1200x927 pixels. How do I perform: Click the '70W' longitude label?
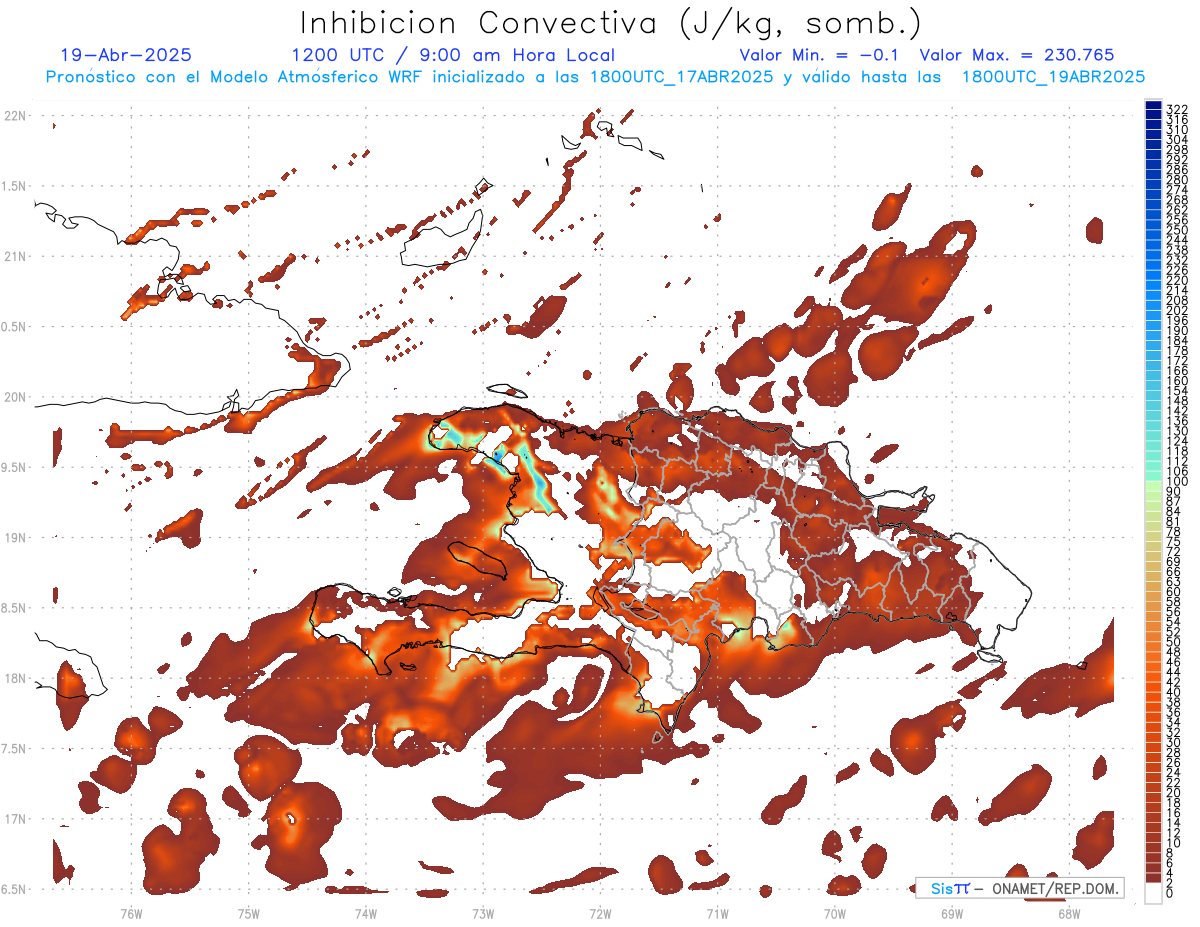click(x=835, y=913)
